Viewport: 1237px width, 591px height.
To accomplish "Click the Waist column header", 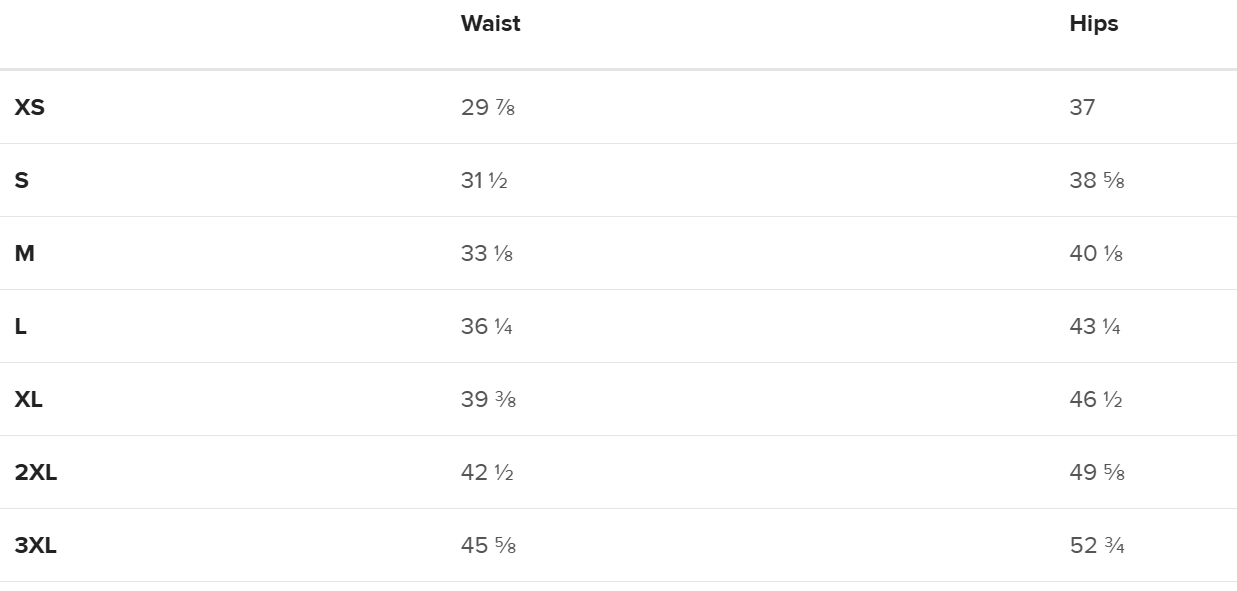I will tap(490, 24).
